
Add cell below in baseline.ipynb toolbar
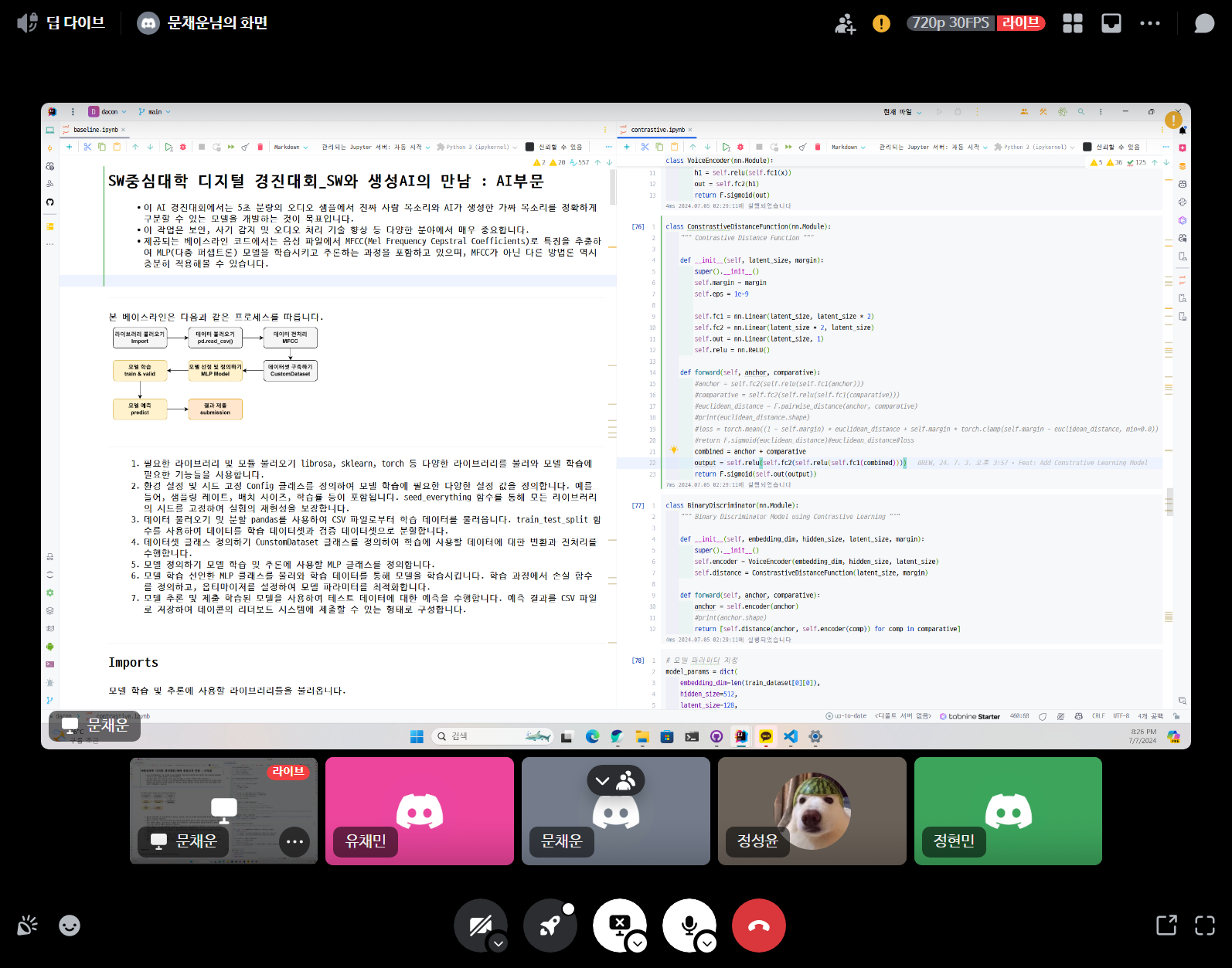tap(69, 147)
